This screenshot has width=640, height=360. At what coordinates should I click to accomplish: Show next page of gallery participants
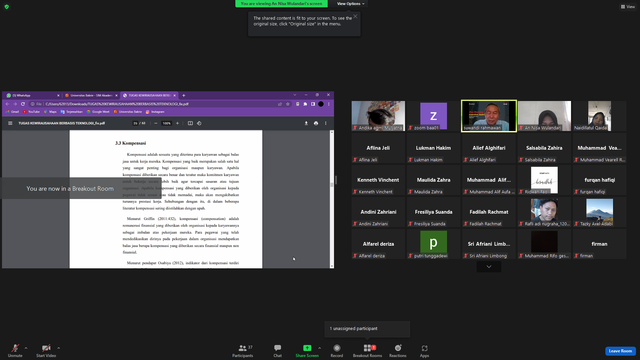[x=489, y=267]
